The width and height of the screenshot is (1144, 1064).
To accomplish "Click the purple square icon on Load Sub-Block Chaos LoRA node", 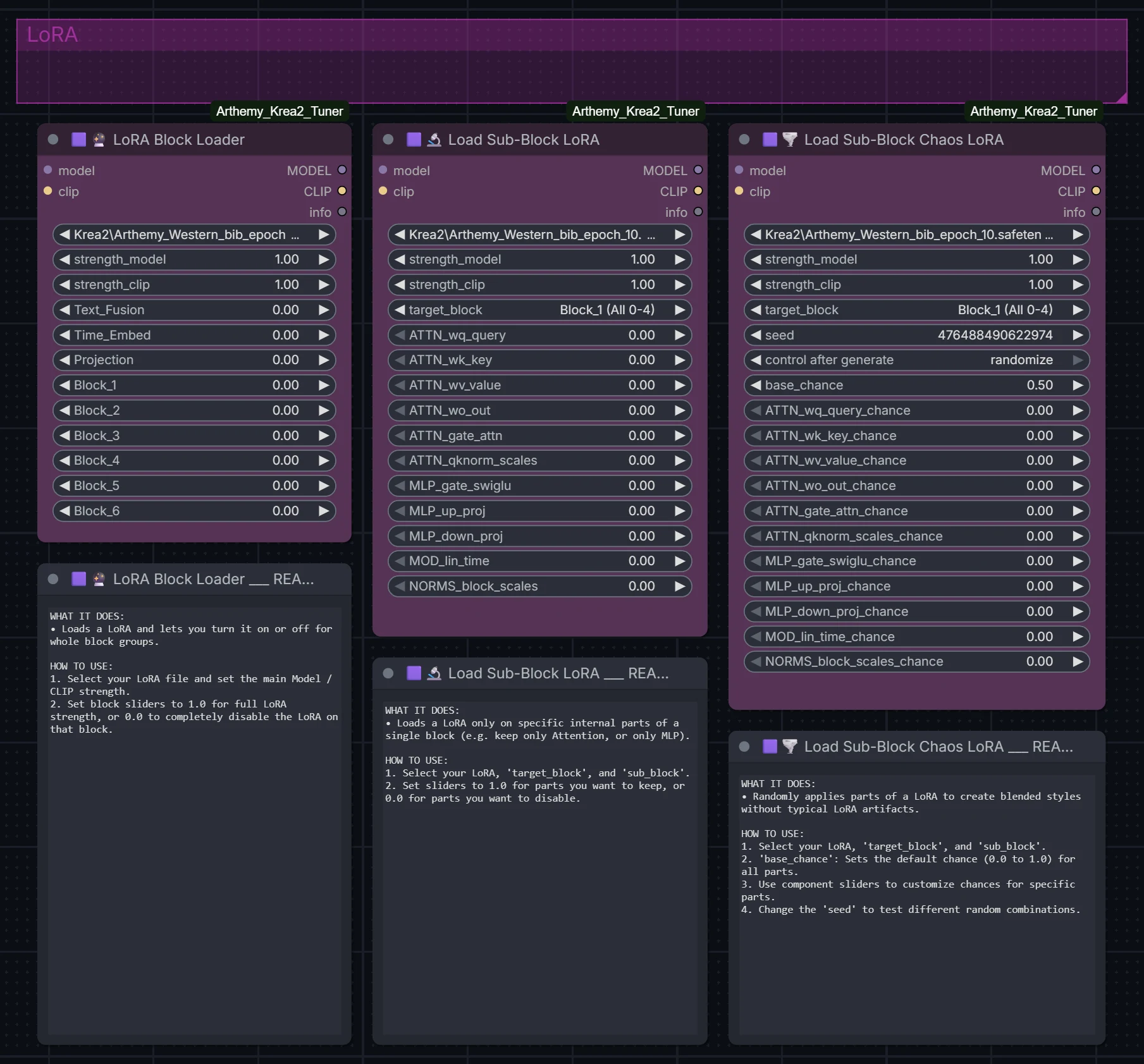I will (770, 140).
